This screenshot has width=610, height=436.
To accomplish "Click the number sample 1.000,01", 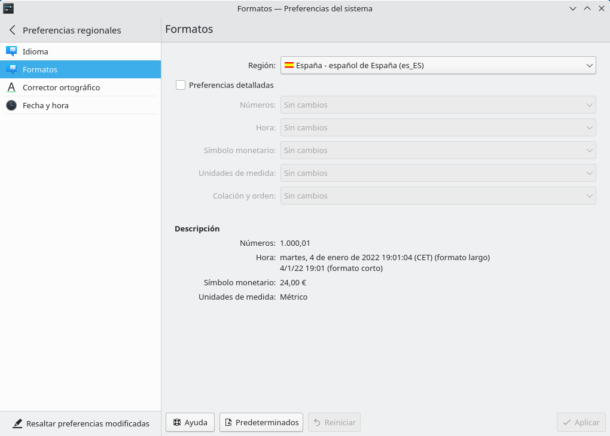I will (295, 243).
